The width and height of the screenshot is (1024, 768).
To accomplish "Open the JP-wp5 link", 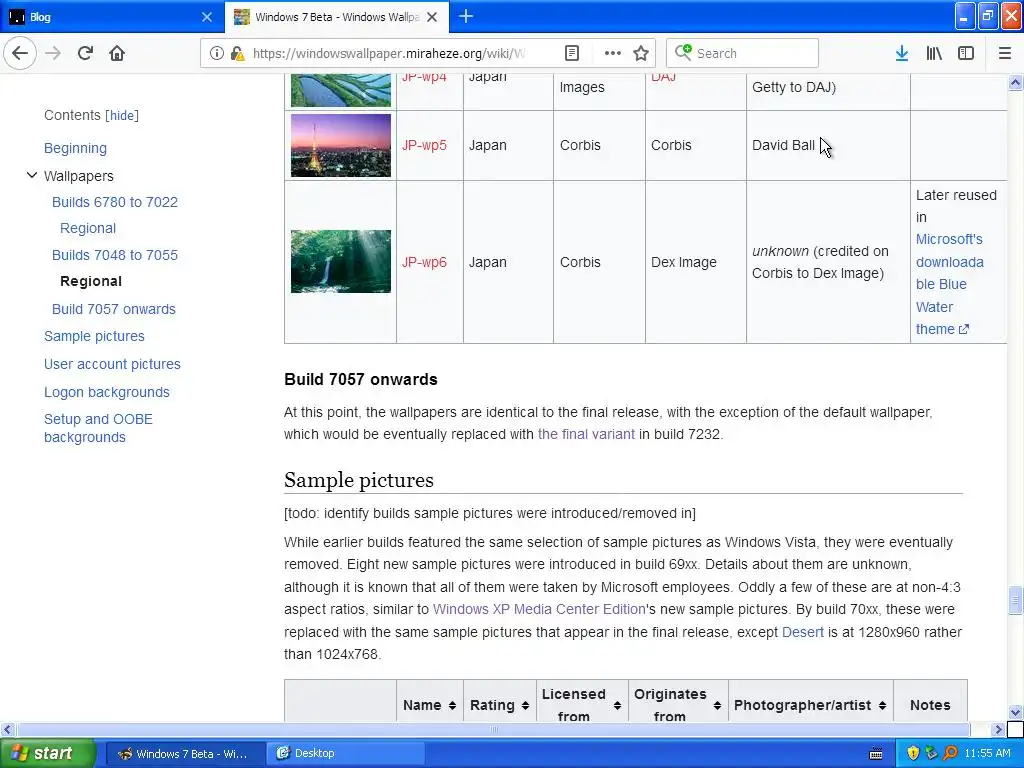I will pyautogui.click(x=424, y=145).
